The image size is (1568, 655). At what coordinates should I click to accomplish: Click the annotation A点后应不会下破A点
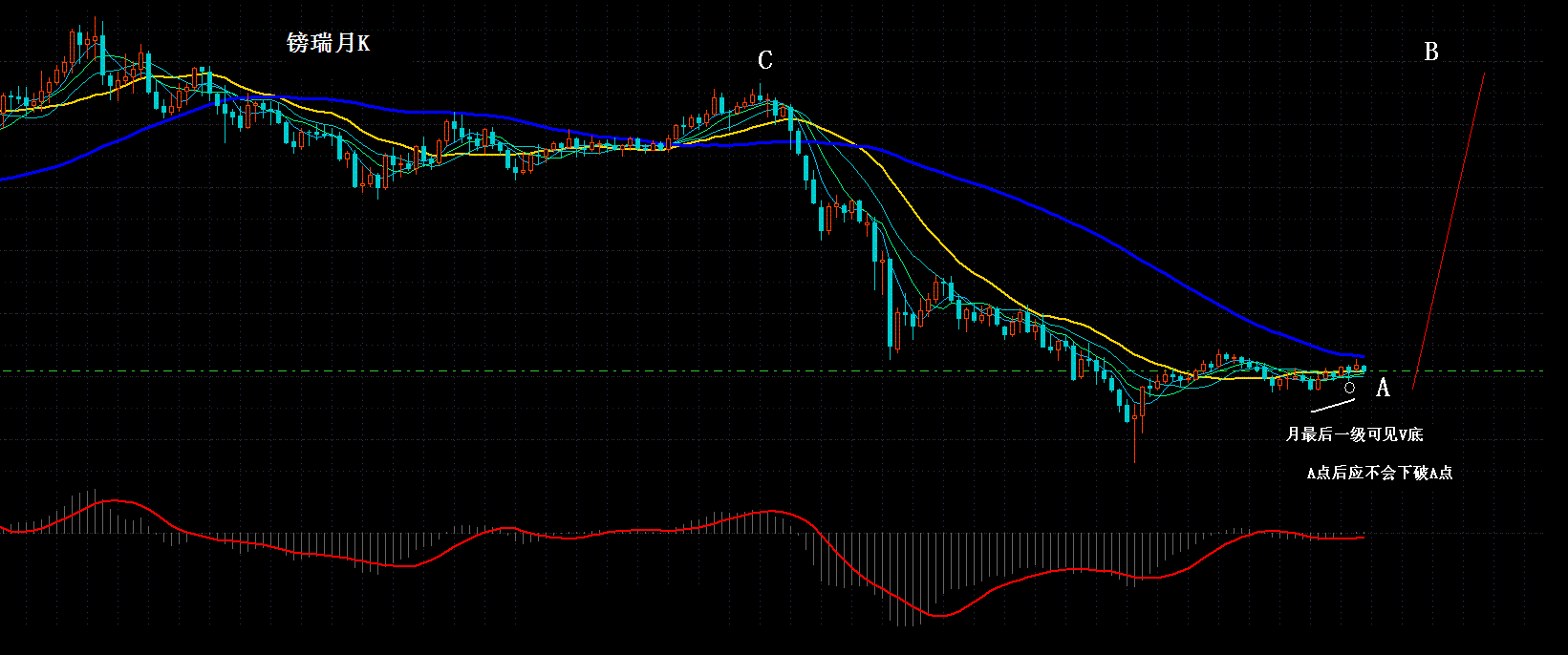tap(1380, 473)
